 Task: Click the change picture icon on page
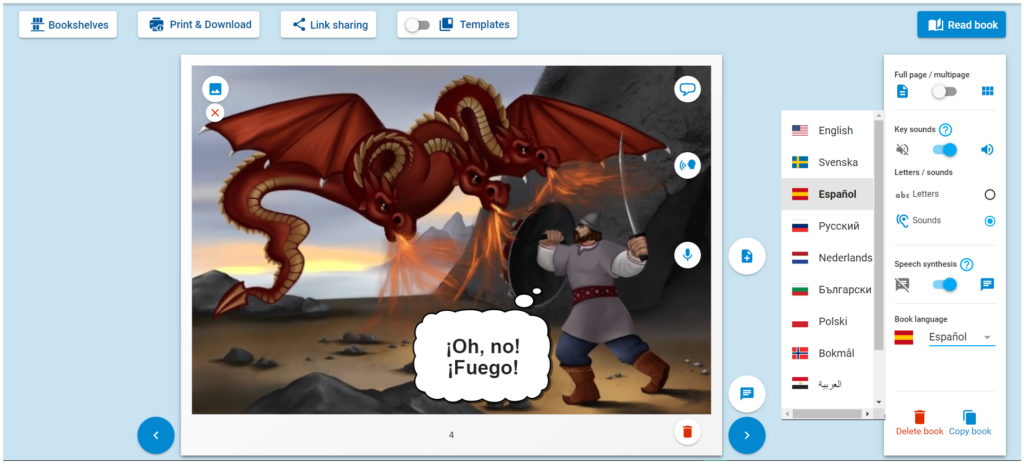(216, 89)
